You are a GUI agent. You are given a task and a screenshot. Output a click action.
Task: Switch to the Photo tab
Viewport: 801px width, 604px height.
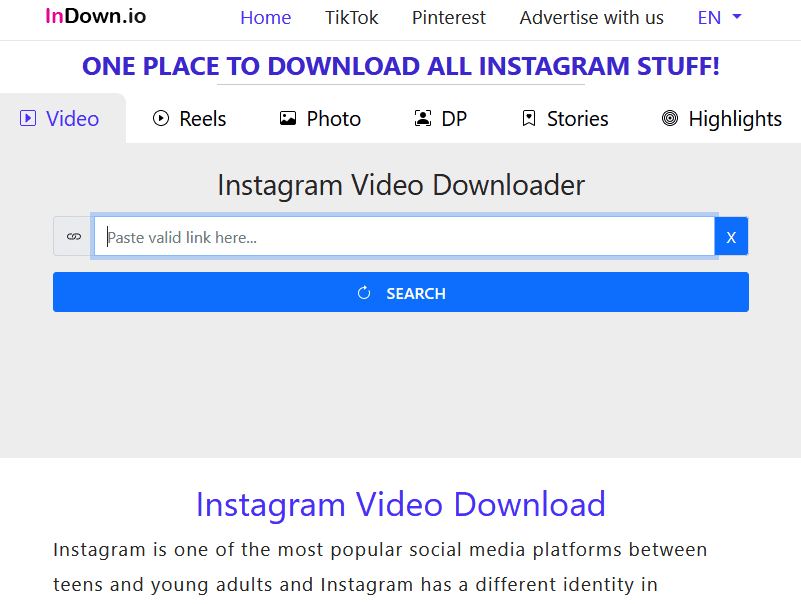(320, 119)
